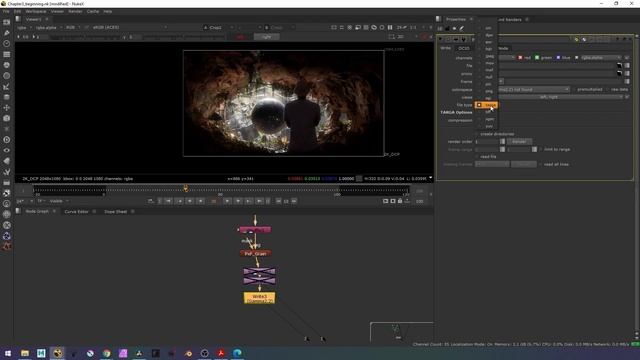The image size is (640, 360).
Task: Open Microsoft Edge from taskbar
Action: click(x=237, y=353)
